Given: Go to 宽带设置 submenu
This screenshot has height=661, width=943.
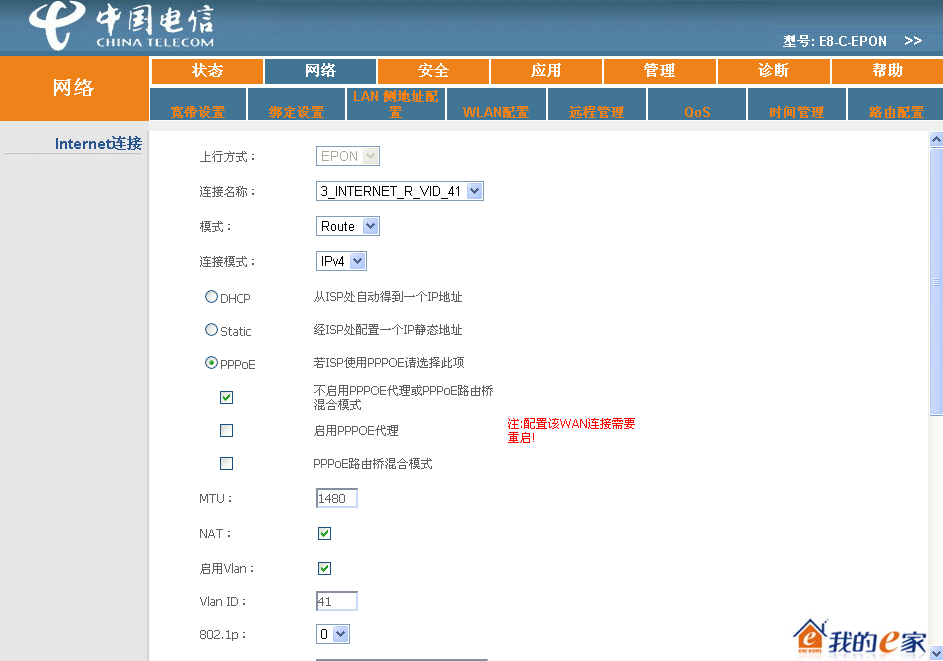Looking at the screenshot, I should tap(197, 105).
